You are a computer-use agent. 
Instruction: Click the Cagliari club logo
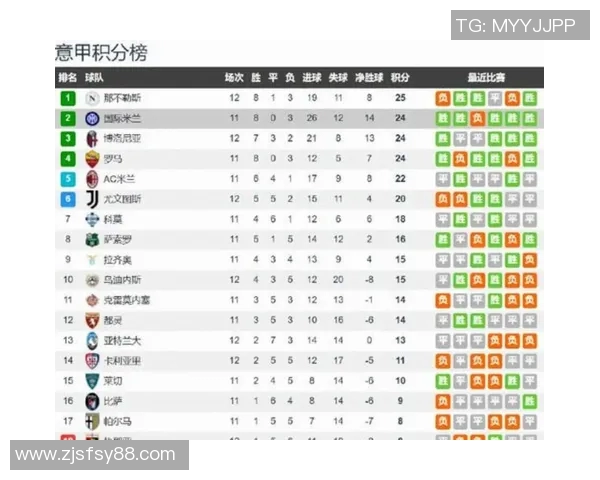(92, 361)
